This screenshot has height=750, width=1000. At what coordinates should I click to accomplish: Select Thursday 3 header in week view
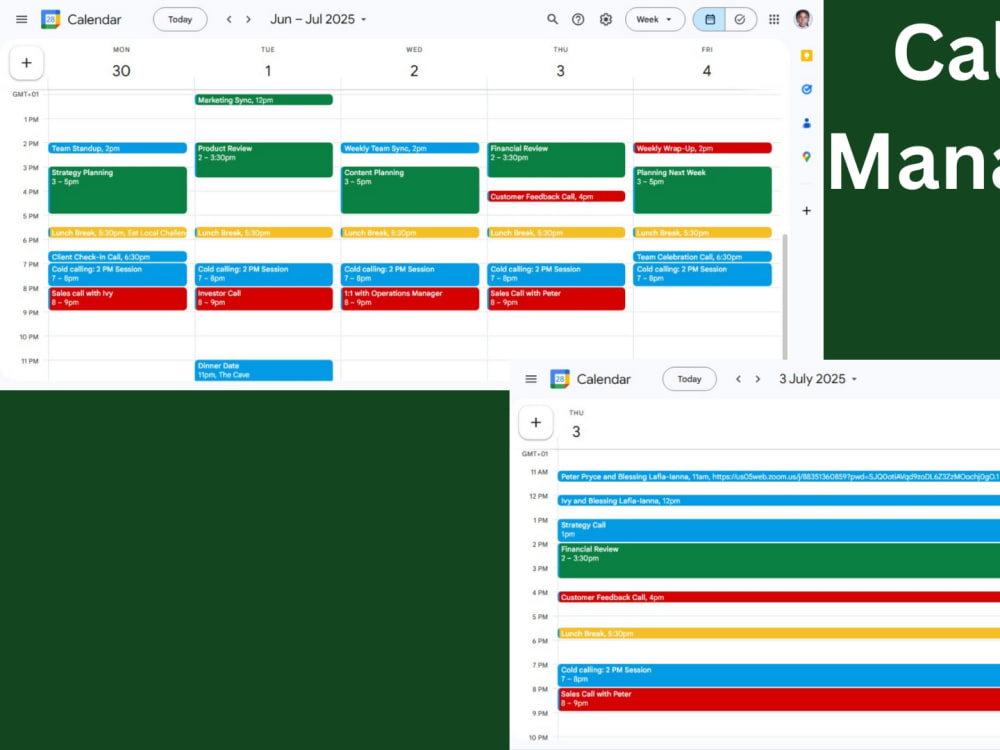[560, 64]
